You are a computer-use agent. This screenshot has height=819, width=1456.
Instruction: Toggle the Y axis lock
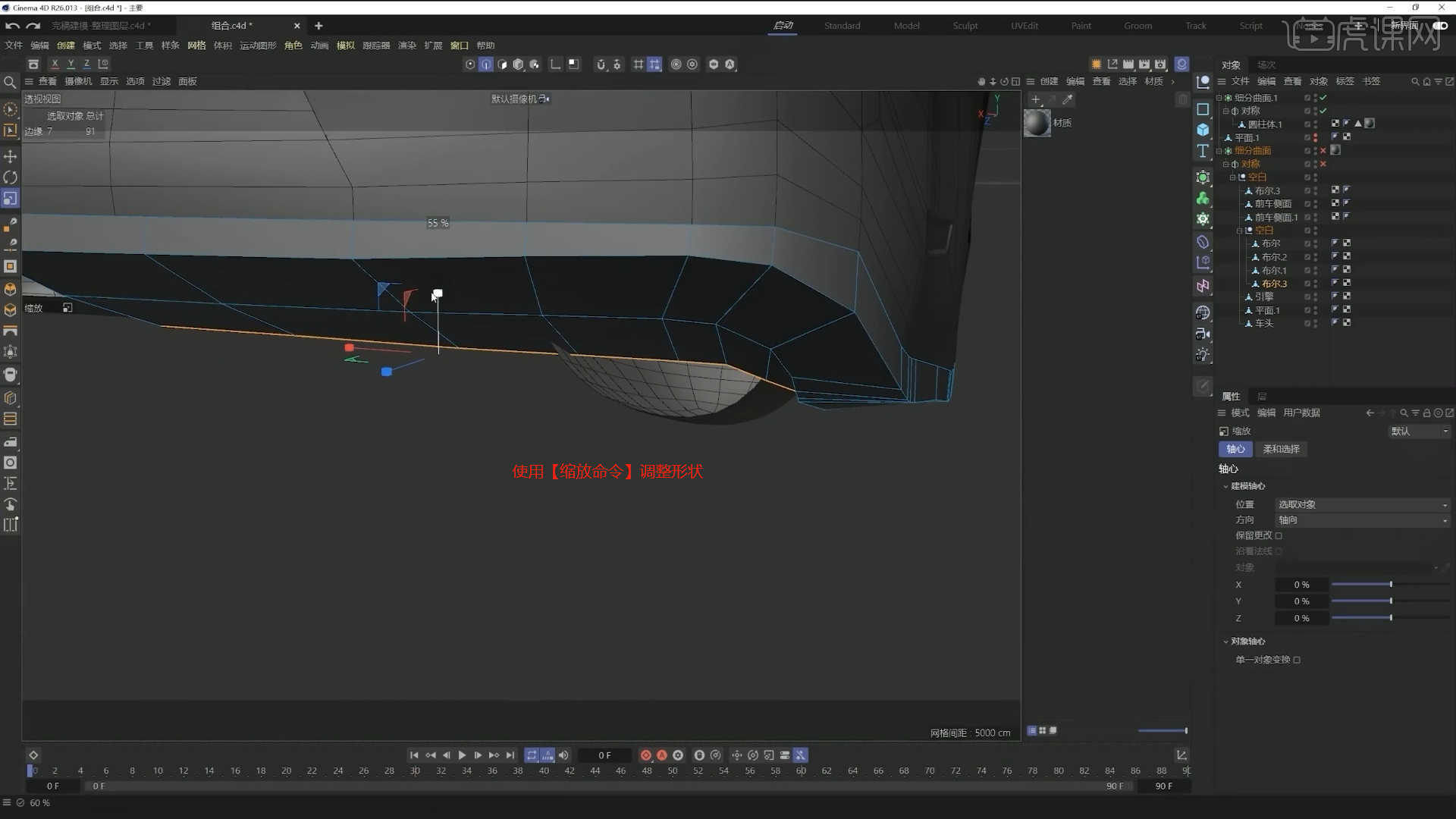(x=71, y=64)
